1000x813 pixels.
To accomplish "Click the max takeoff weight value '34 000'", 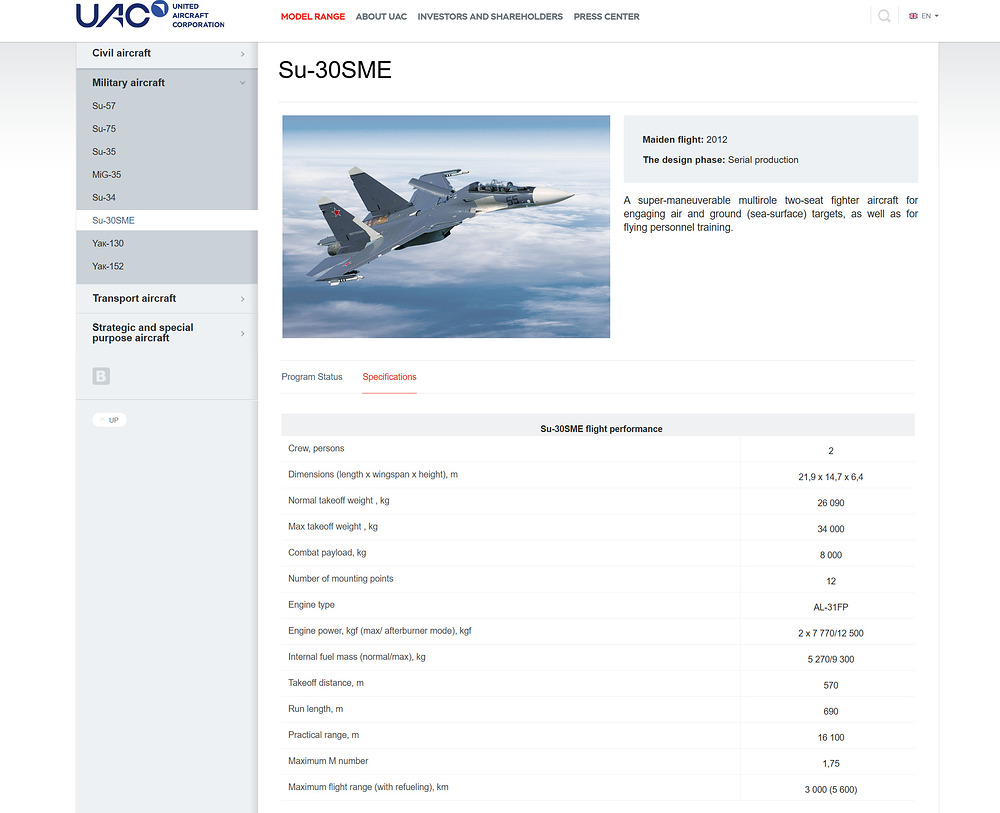I will (830, 529).
